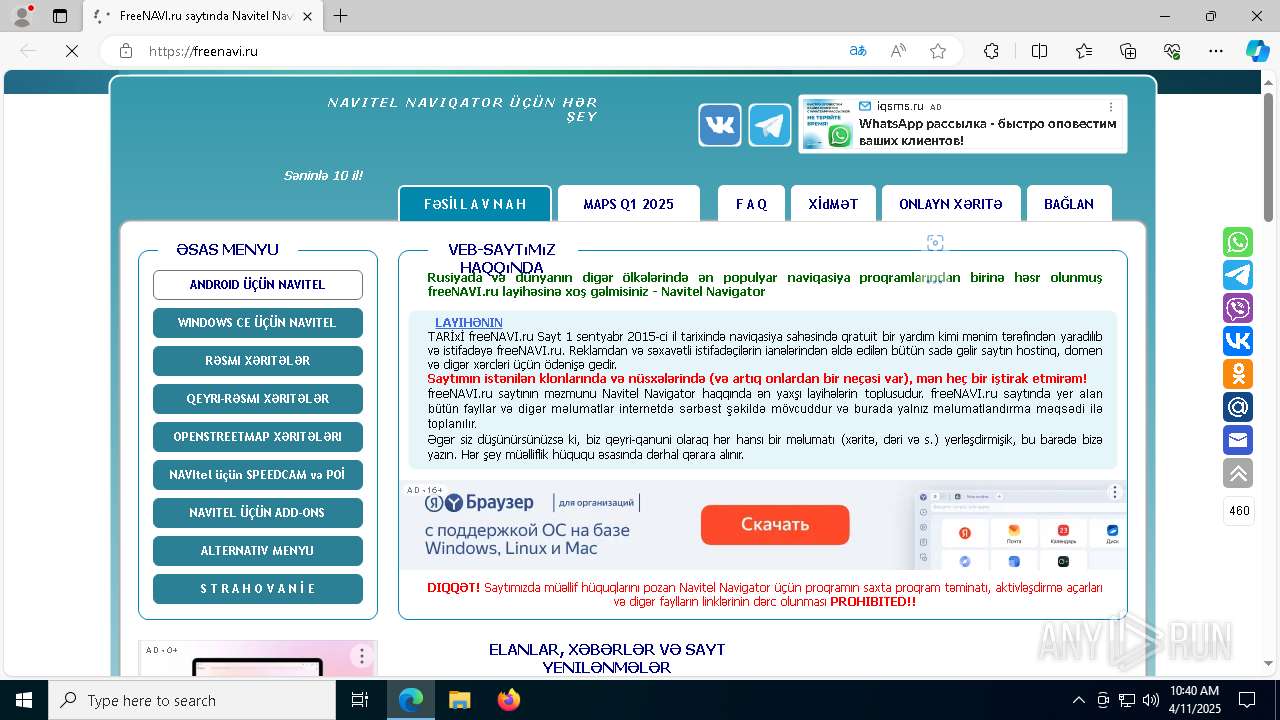This screenshot has height=720, width=1280.
Task: Open ad options menu on Yandex Browser banner
Action: (1115, 492)
